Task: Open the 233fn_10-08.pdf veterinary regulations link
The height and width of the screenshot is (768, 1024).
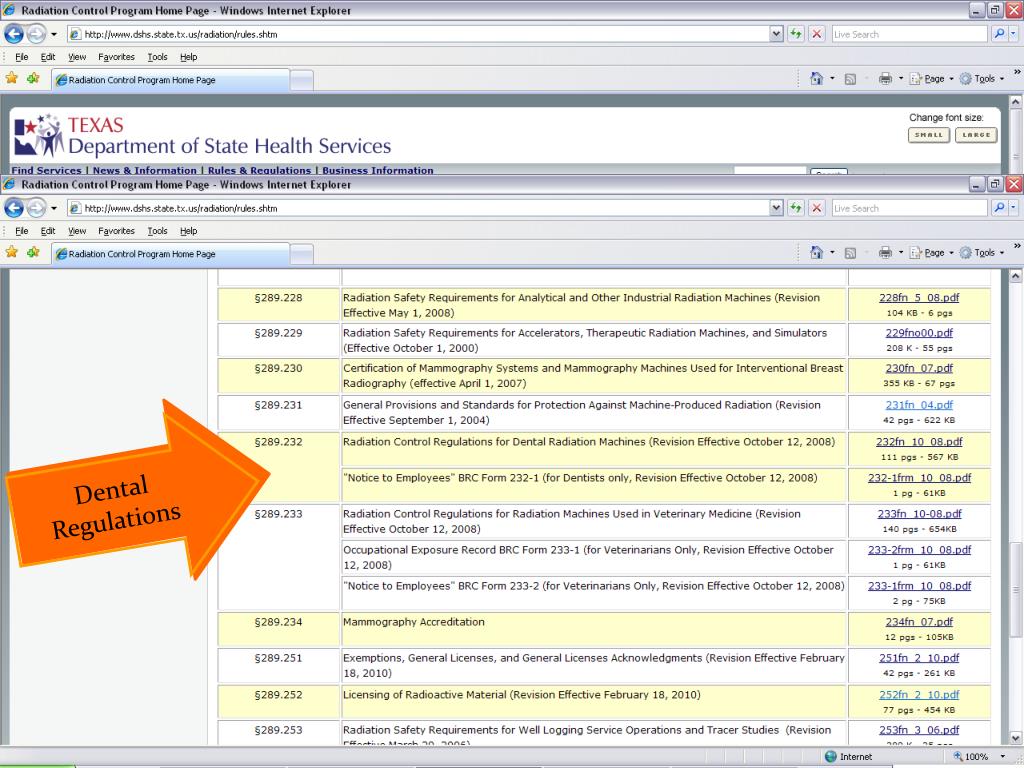Action: [919, 513]
